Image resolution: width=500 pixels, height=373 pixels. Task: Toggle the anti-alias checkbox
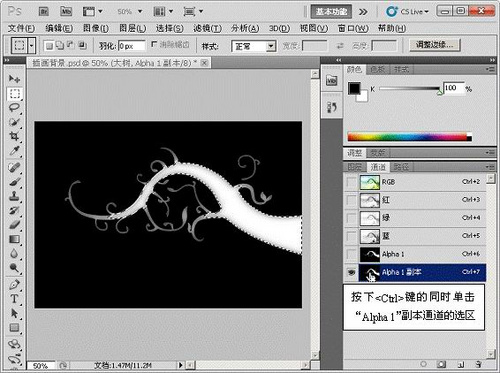(154, 44)
